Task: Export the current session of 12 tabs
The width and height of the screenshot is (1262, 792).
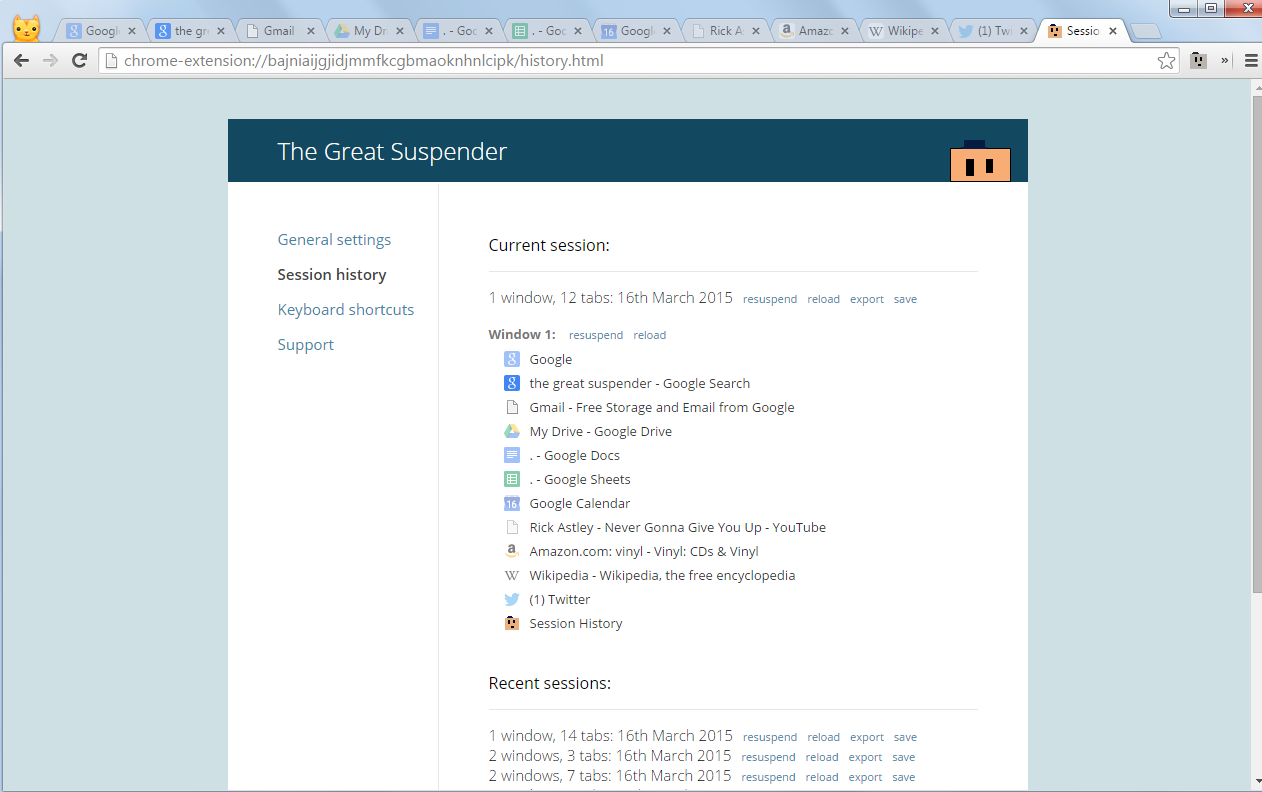Action: [867, 299]
